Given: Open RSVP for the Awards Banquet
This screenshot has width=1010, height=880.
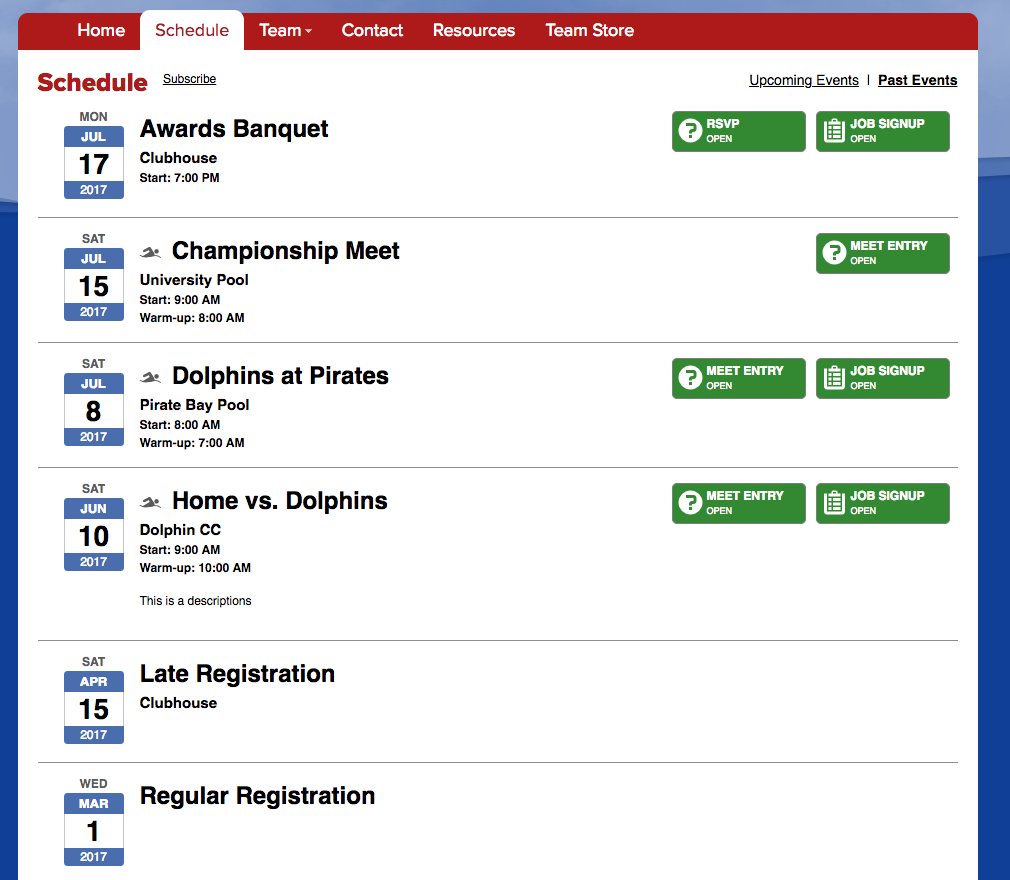Looking at the screenshot, I should click(738, 131).
